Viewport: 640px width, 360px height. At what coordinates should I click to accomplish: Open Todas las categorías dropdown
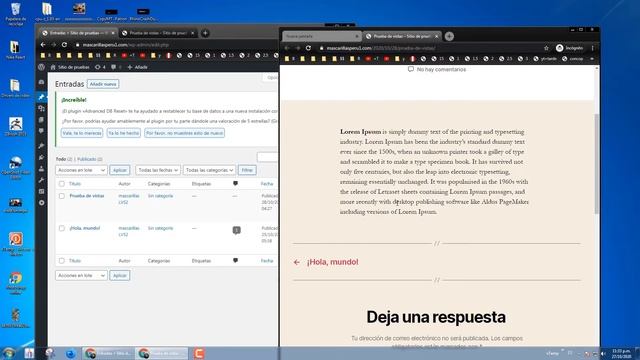(209, 170)
